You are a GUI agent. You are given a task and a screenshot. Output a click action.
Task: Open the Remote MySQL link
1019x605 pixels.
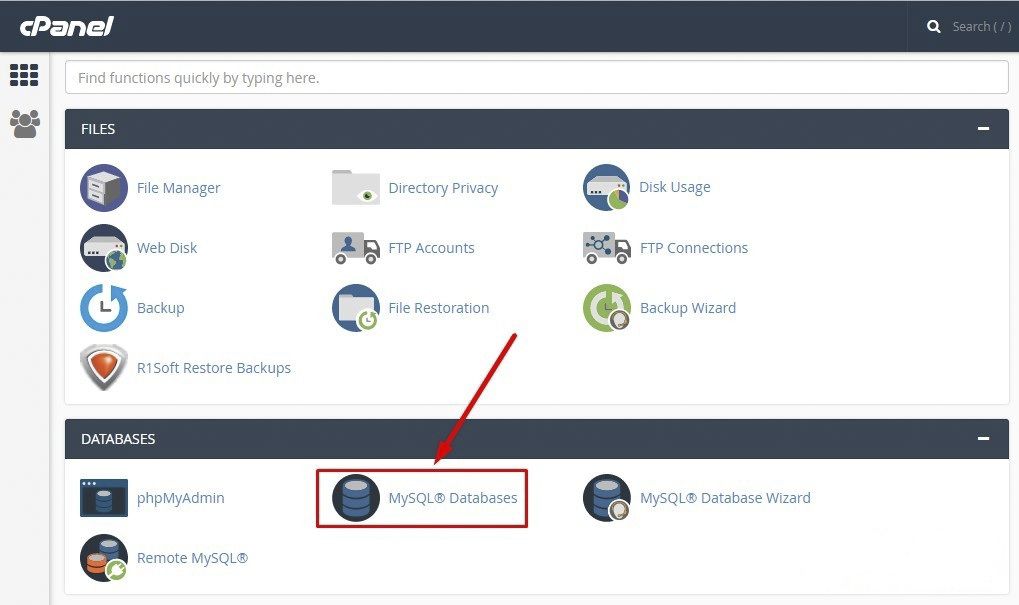coord(192,558)
